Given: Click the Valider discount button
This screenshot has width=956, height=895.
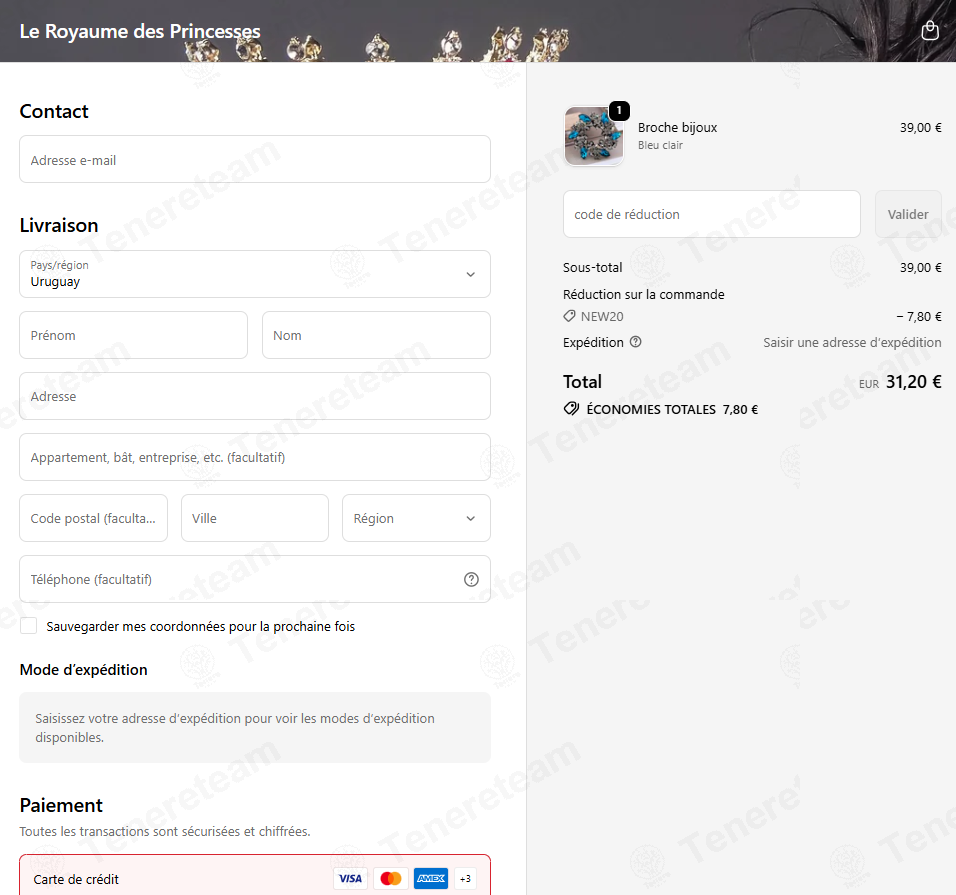Looking at the screenshot, I should coord(908,214).
